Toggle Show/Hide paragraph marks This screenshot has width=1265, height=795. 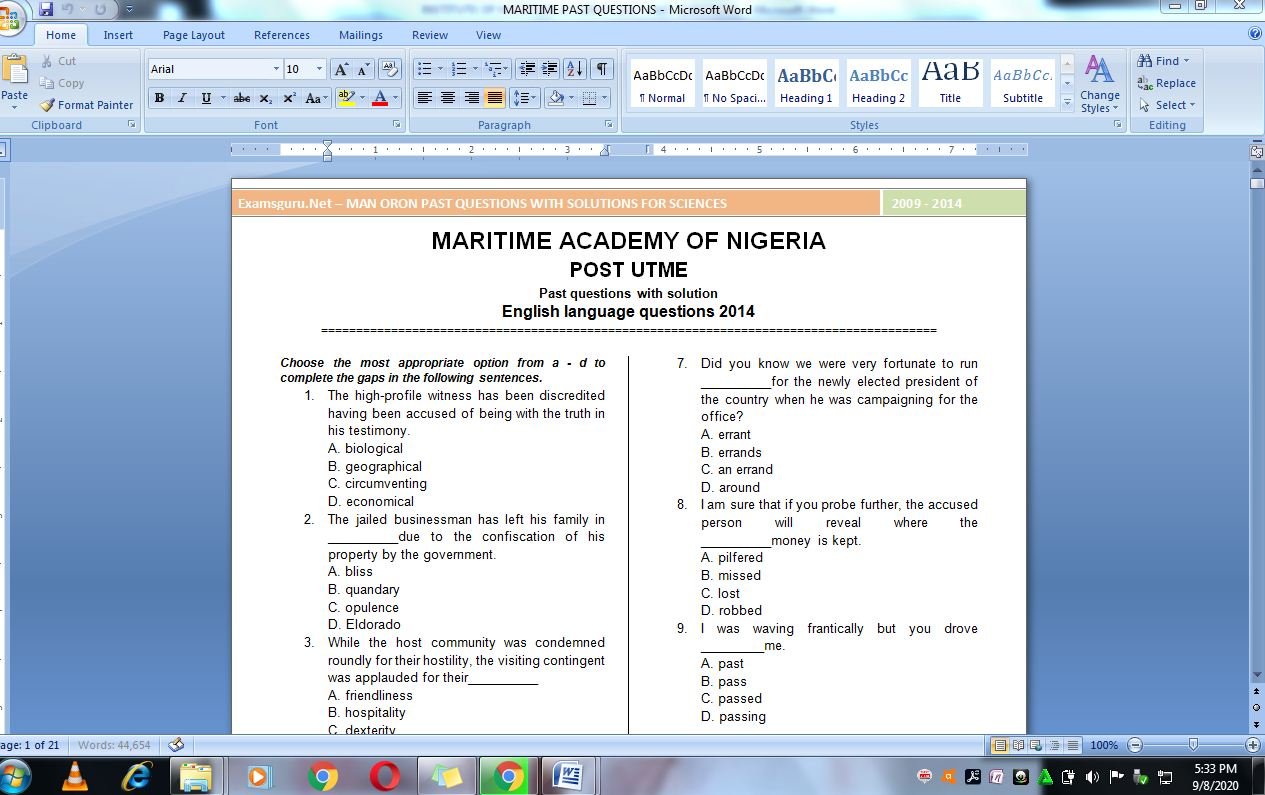tap(602, 69)
